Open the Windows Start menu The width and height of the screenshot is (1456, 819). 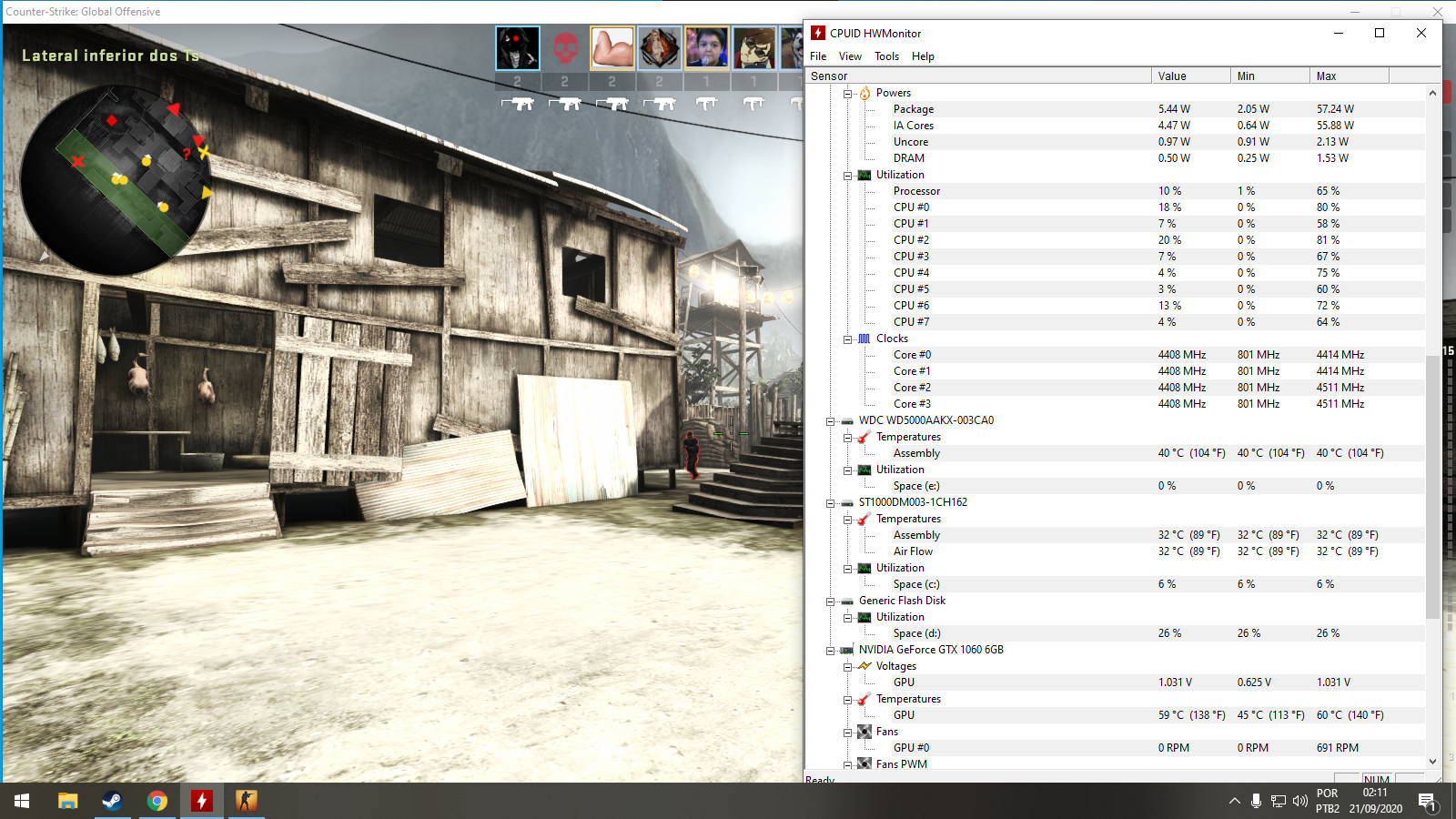pyautogui.click(x=22, y=801)
